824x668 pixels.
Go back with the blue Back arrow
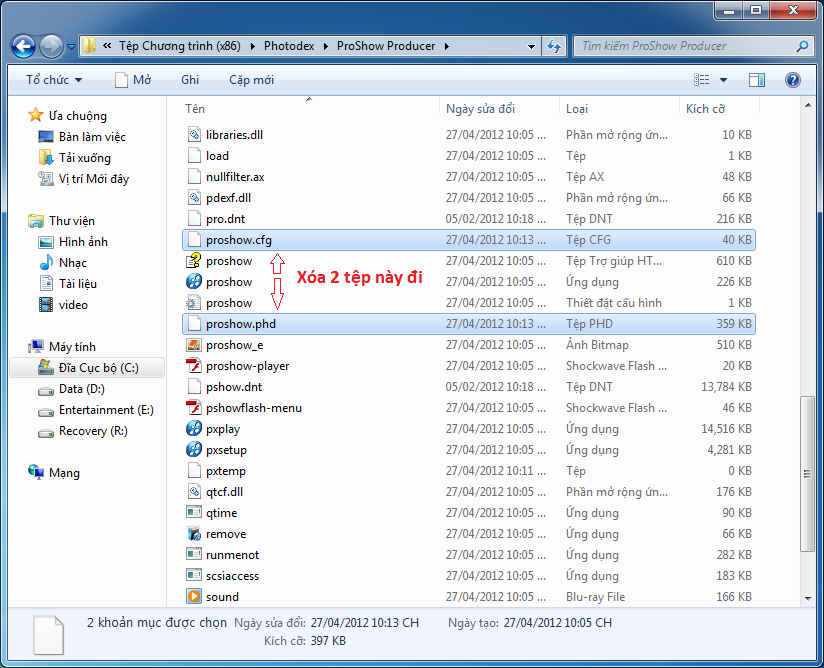click(x=24, y=46)
